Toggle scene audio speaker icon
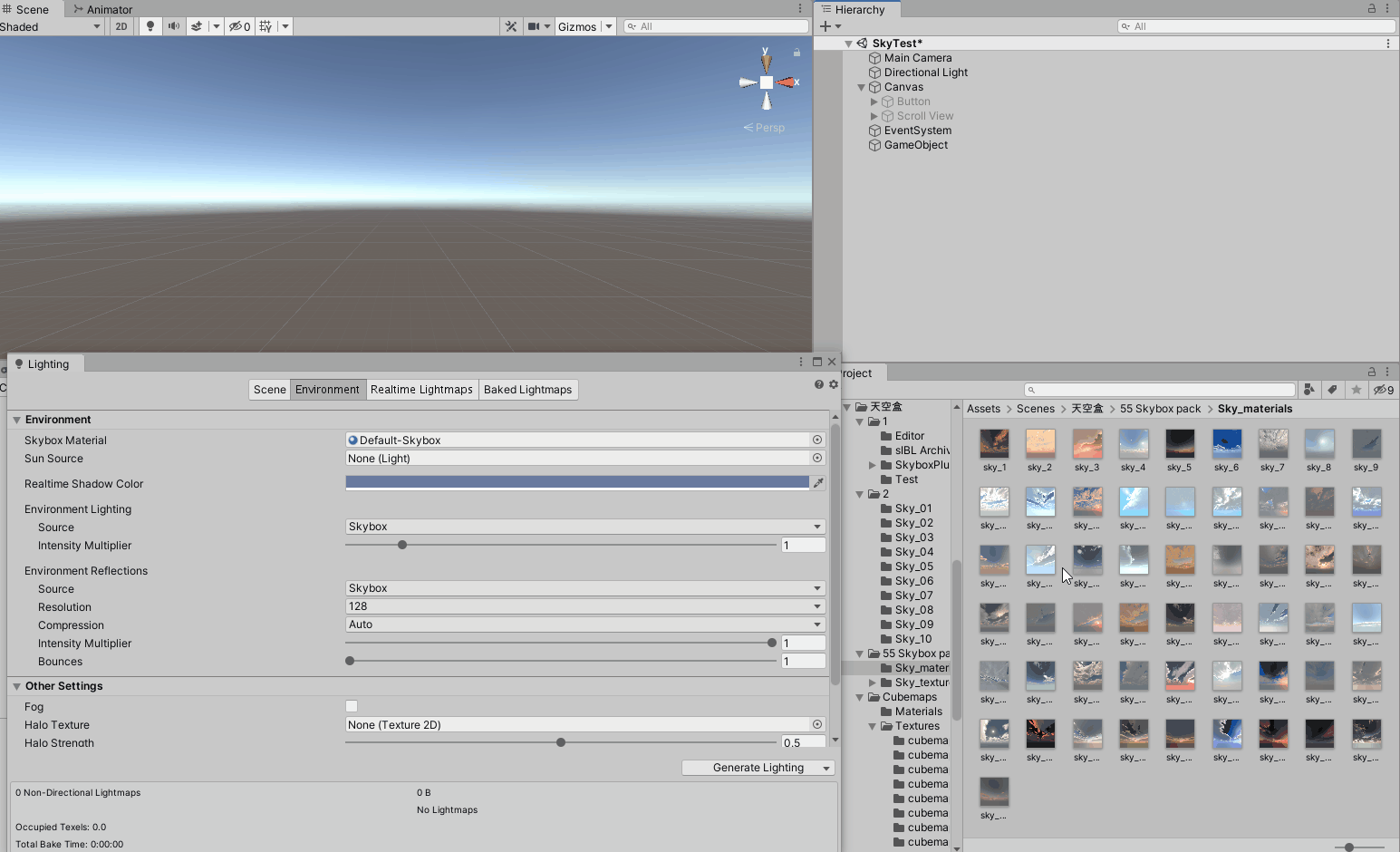Viewport: 1400px width, 852px height. coord(174,26)
